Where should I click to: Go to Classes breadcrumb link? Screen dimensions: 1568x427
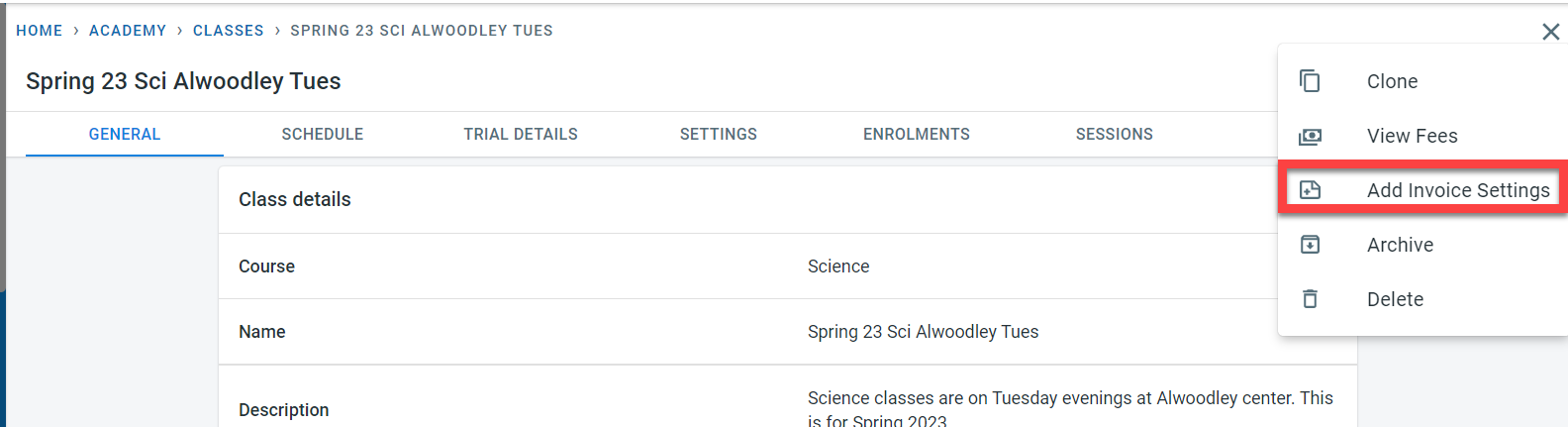[229, 31]
